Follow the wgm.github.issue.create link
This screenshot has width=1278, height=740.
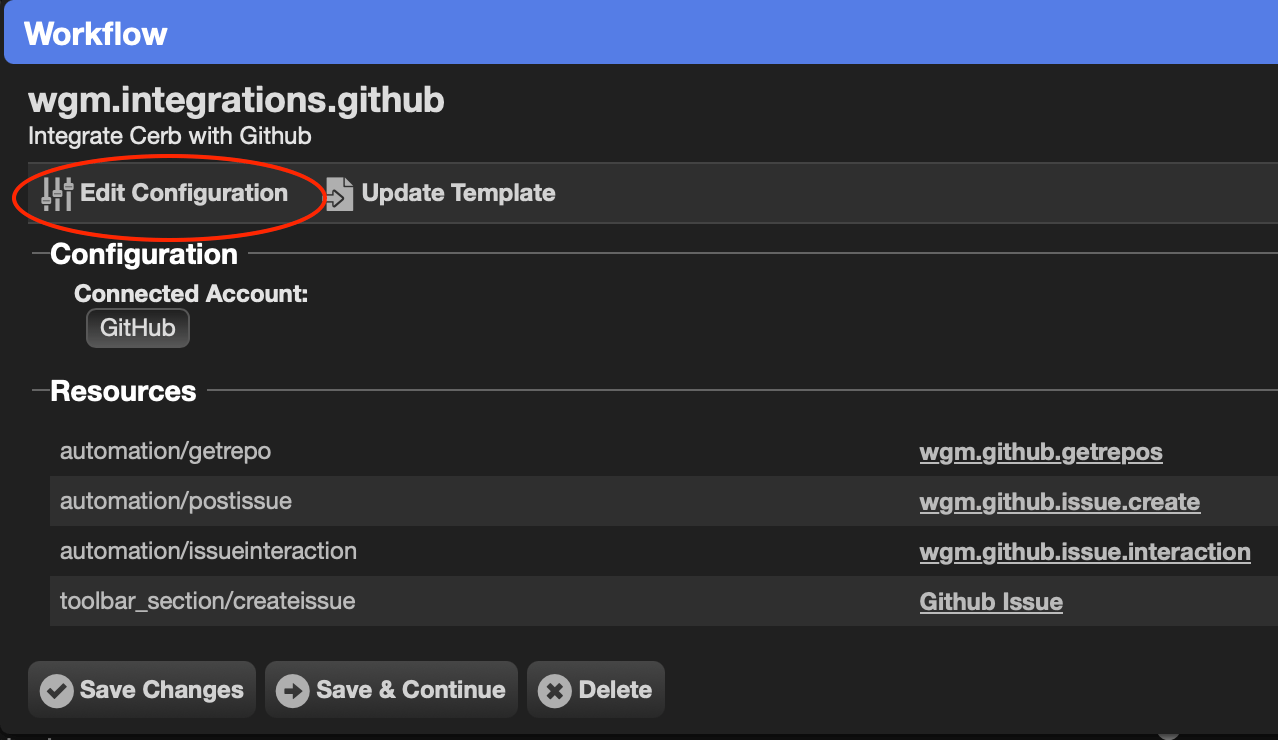pos(1059,502)
